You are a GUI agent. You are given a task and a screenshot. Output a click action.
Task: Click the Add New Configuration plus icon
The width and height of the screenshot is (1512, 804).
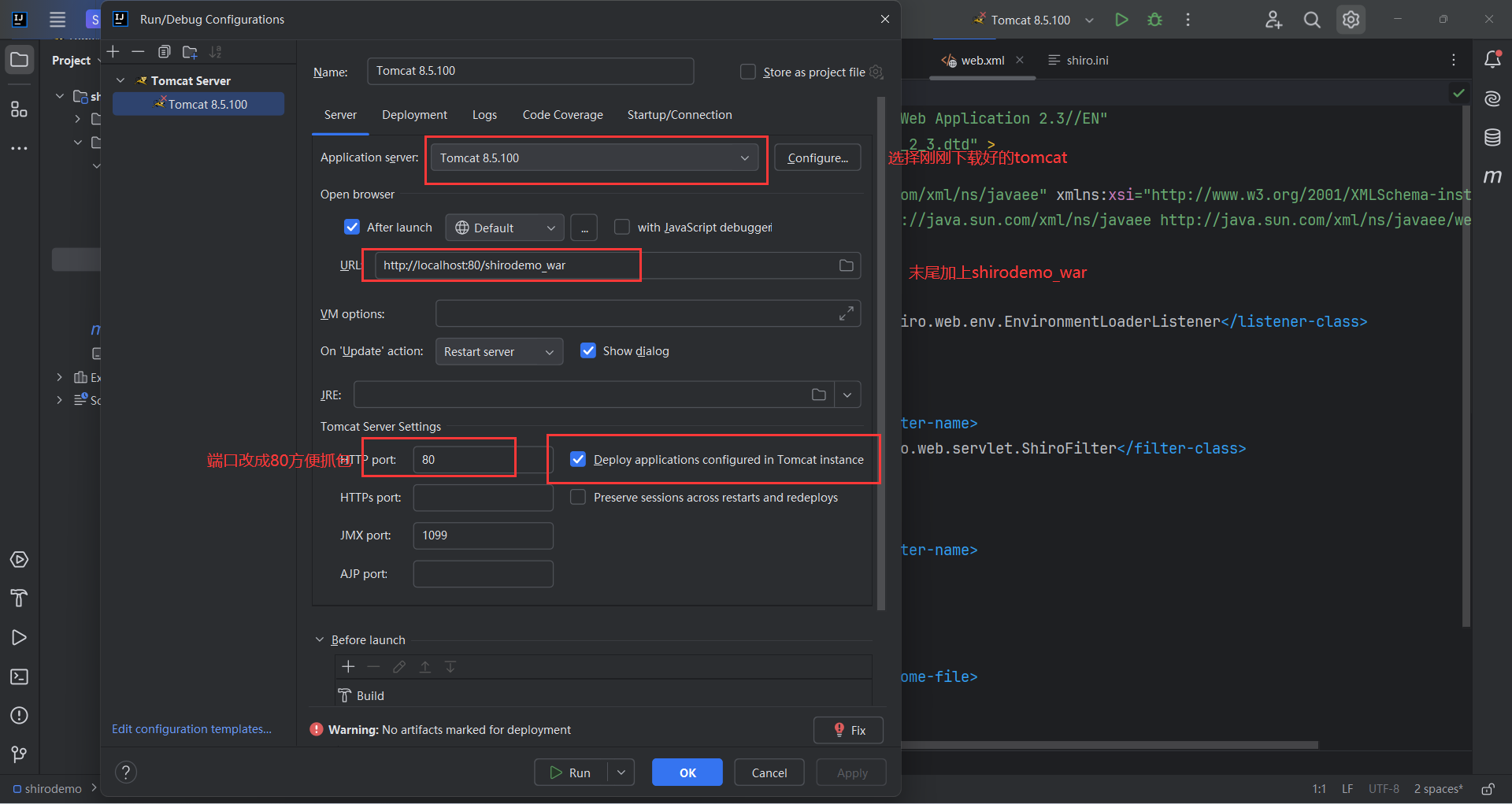(x=113, y=52)
